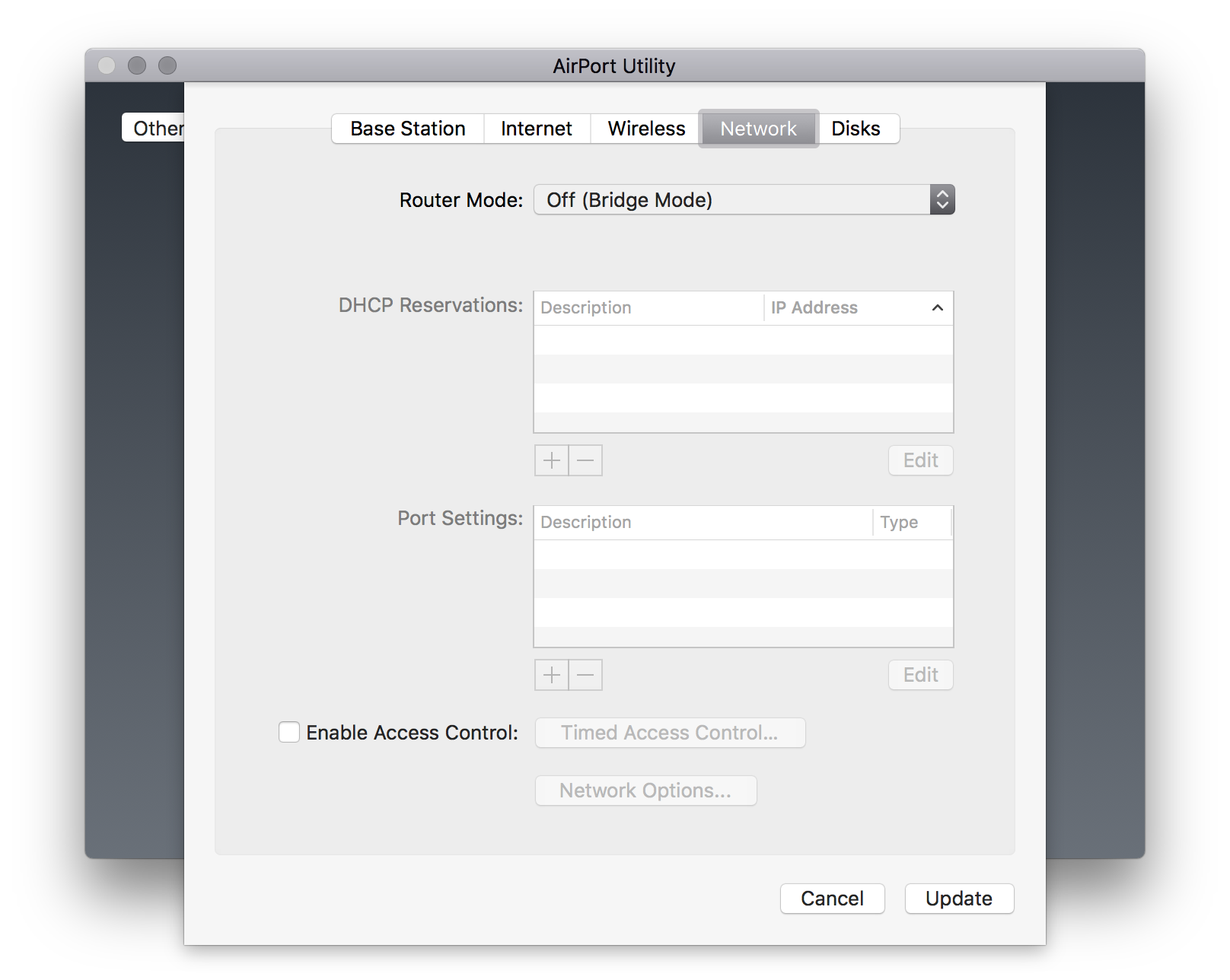Click the Router Mode popup arrows
This screenshot has width=1230, height=980.
pos(942,200)
